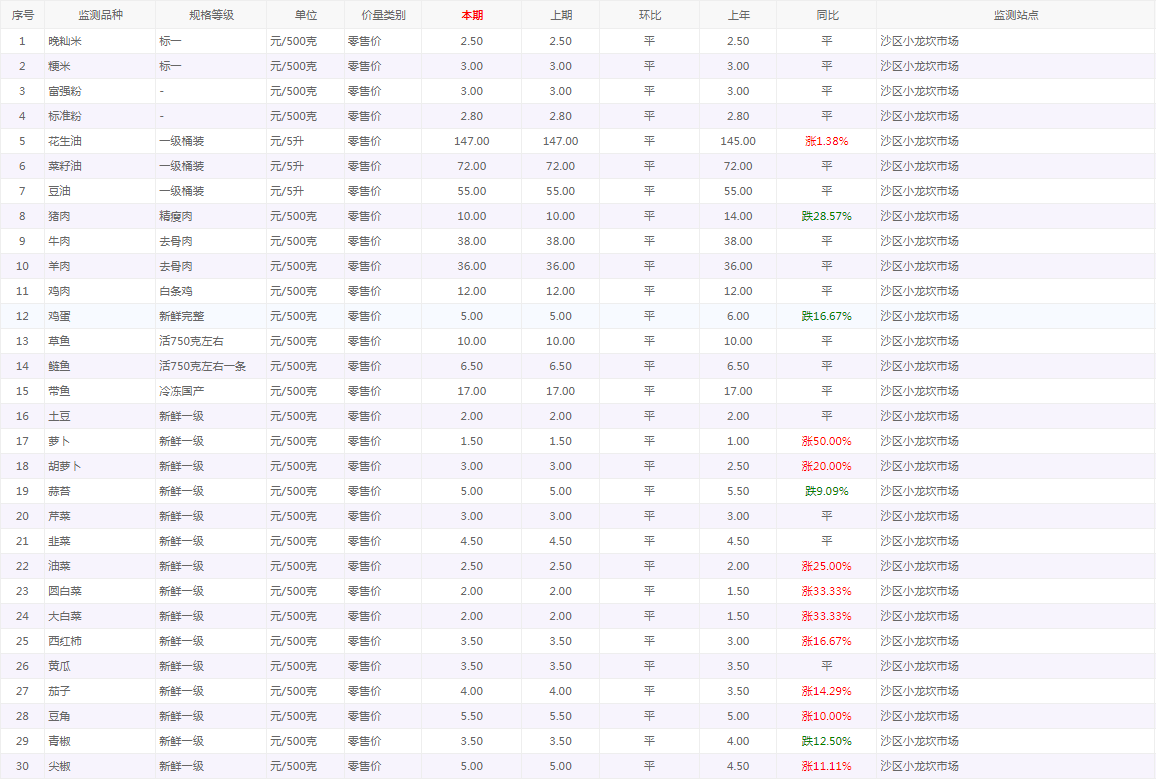Click the 监测品种 column header
The image size is (1156, 779).
click(x=100, y=15)
